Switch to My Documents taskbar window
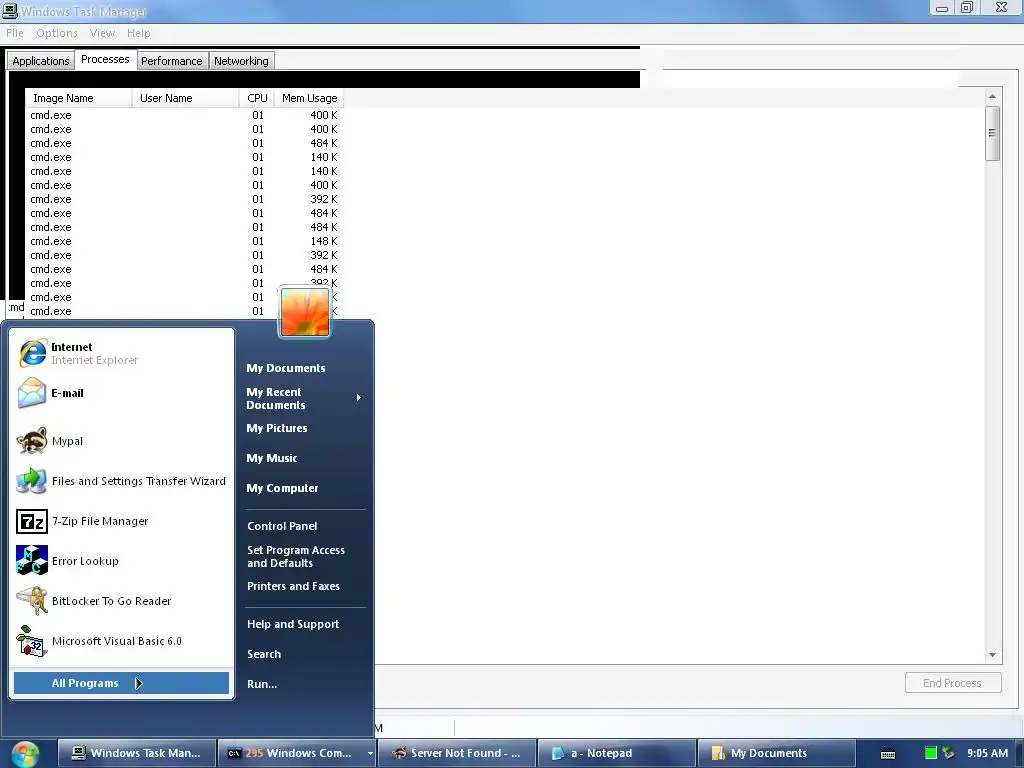This screenshot has width=1024, height=768. (x=776, y=753)
